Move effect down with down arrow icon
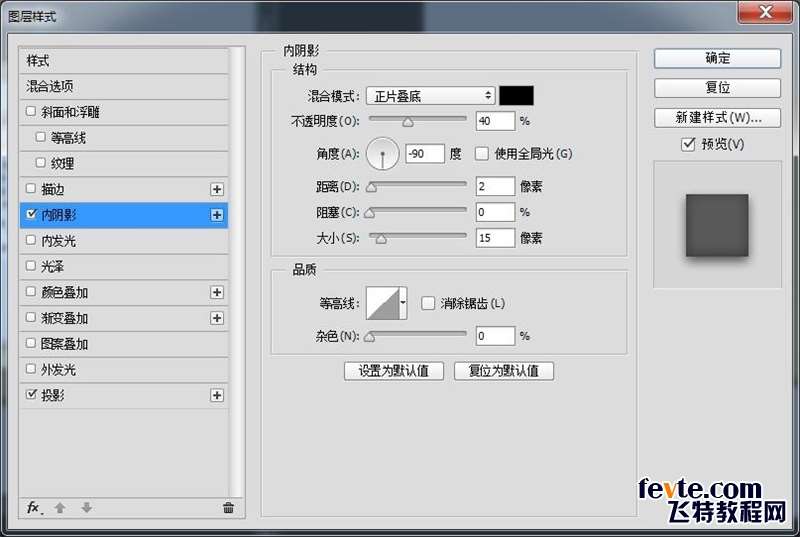The image size is (800, 537). click(87, 507)
